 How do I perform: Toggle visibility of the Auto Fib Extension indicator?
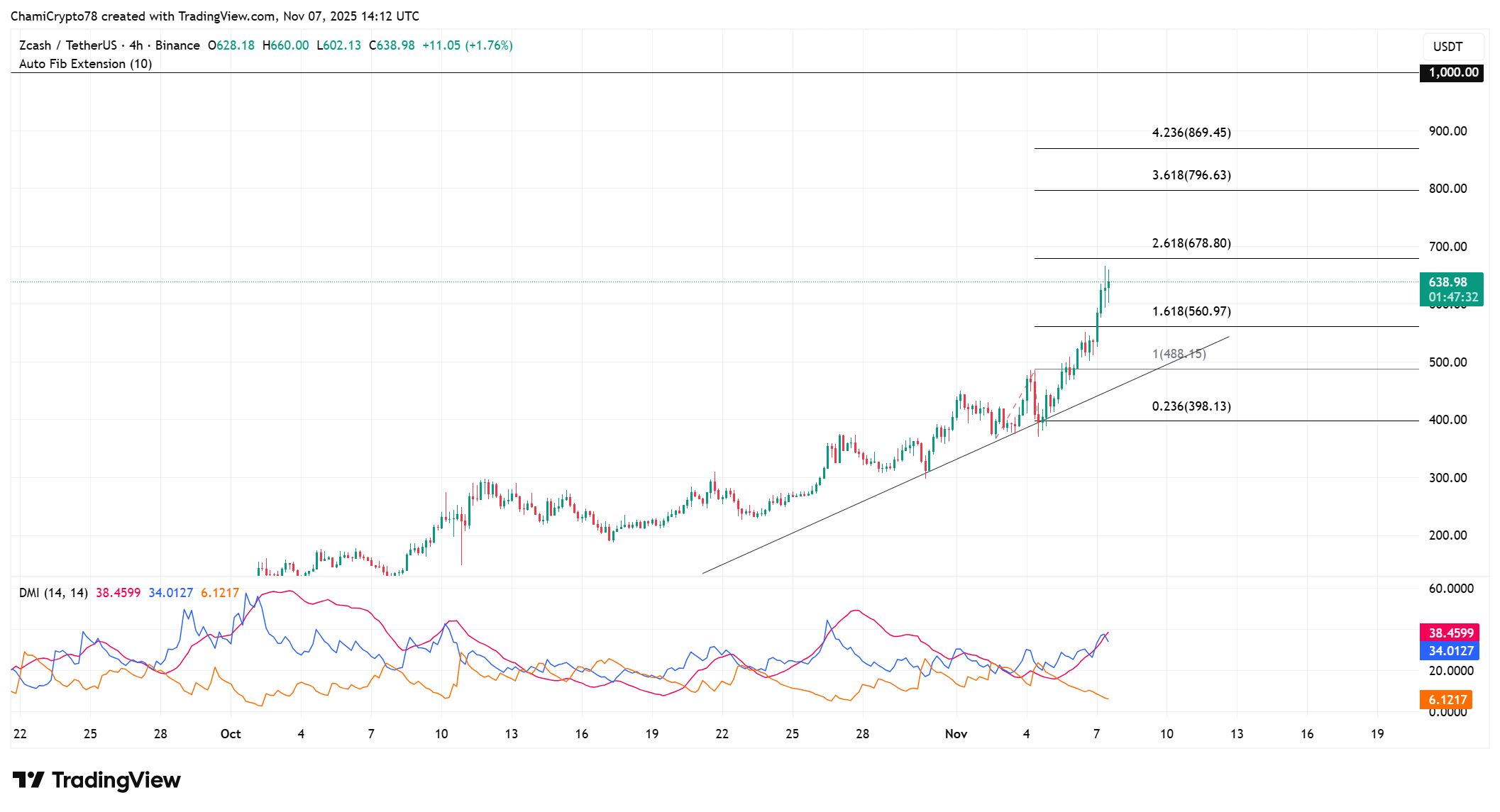click(86, 64)
